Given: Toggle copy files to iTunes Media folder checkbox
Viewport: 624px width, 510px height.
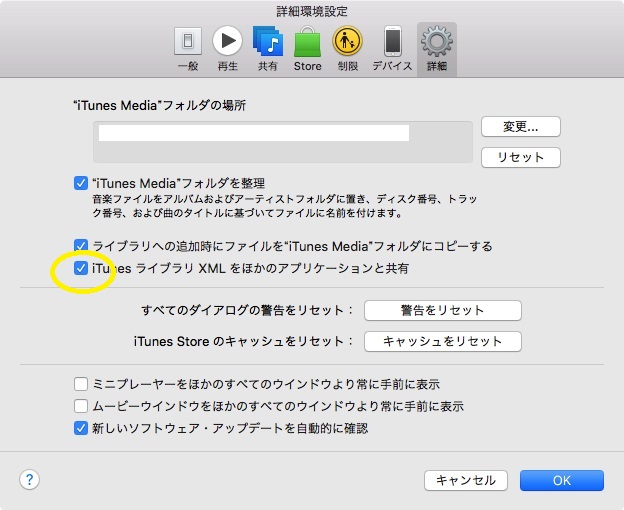Looking at the screenshot, I should click(81, 245).
